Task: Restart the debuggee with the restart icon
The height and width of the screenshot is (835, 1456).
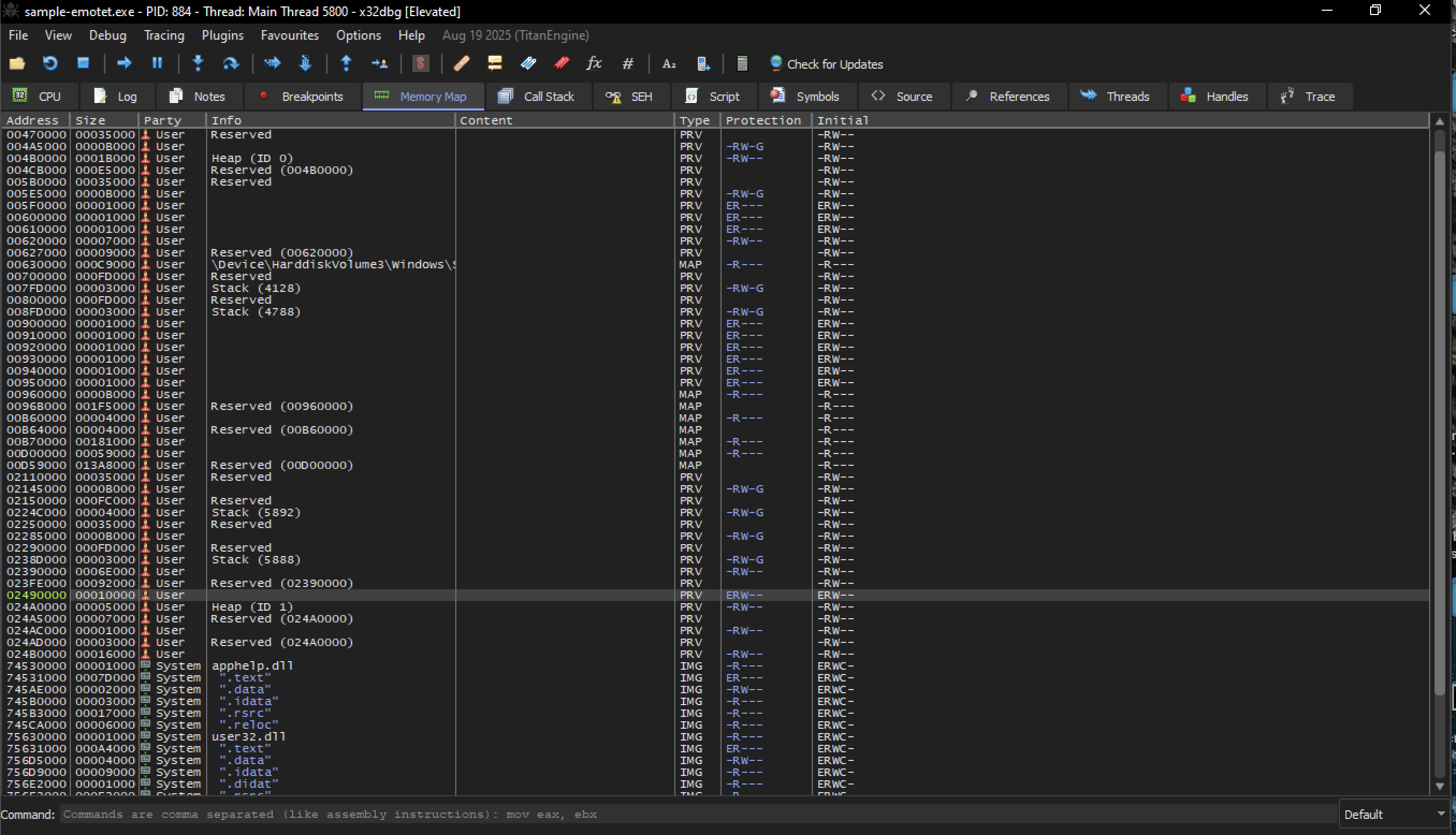Action: (x=50, y=63)
